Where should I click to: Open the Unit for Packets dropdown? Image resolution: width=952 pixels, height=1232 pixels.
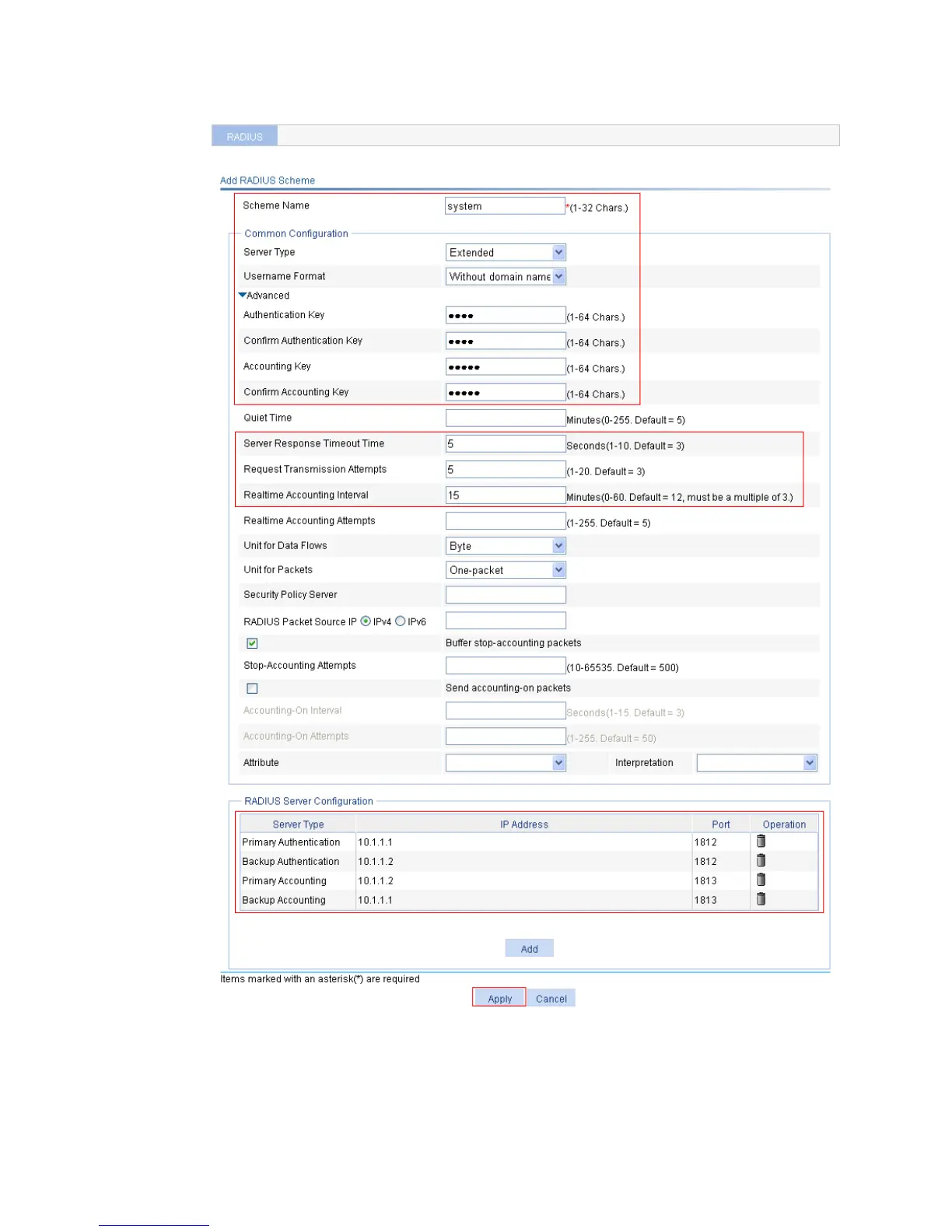pos(506,570)
